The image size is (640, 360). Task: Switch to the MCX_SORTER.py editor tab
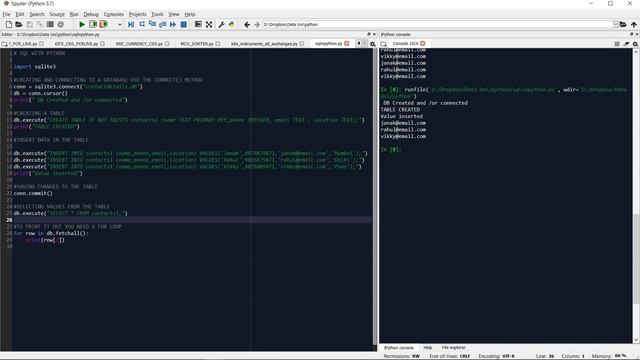click(x=197, y=44)
